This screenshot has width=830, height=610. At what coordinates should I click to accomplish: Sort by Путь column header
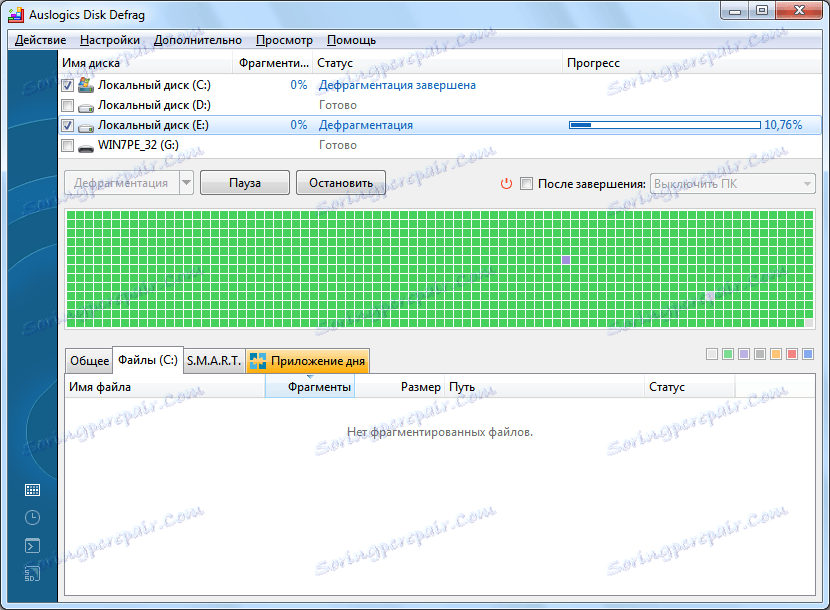tap(545, 387)
